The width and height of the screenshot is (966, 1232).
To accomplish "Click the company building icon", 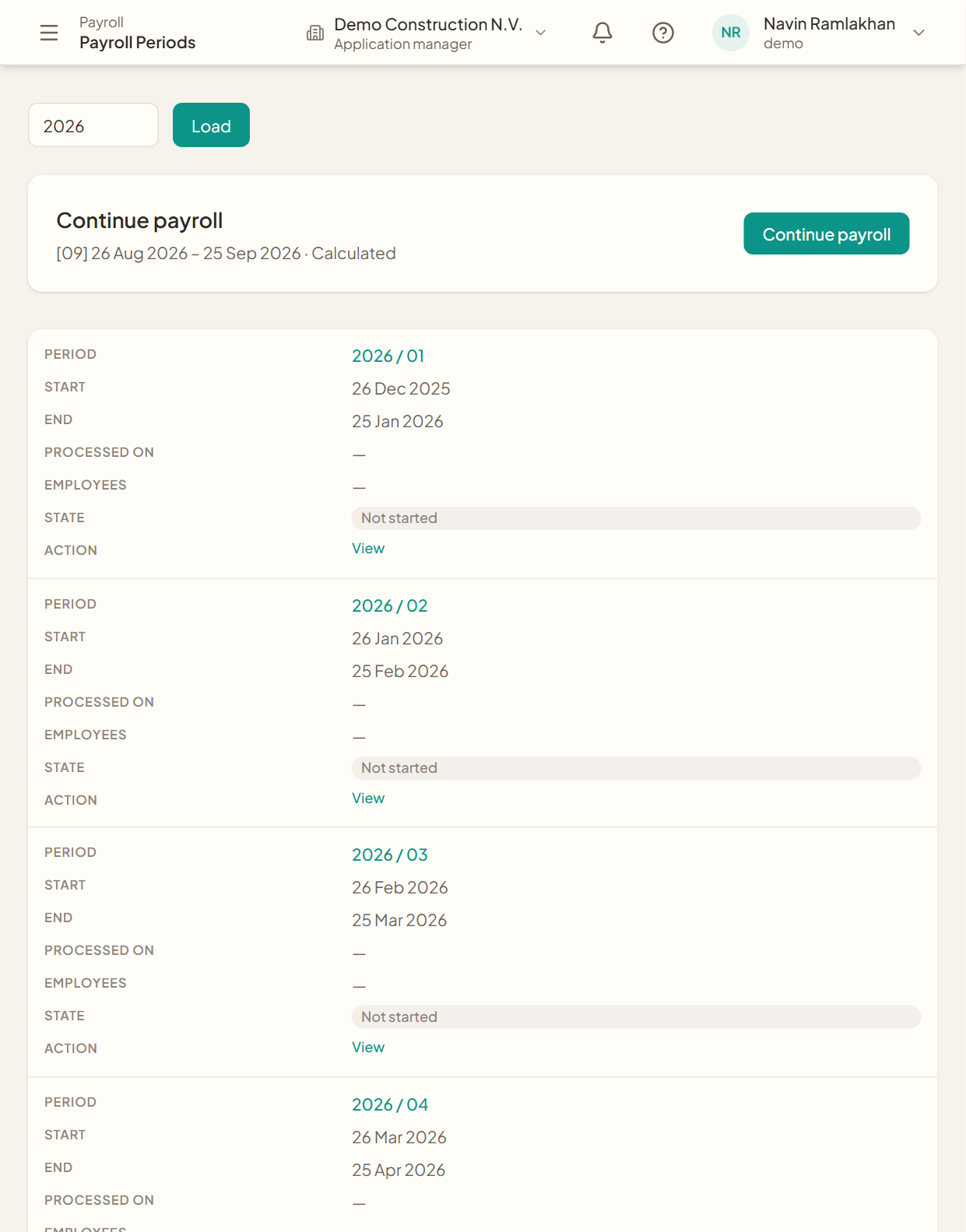I will click(315, 33).
